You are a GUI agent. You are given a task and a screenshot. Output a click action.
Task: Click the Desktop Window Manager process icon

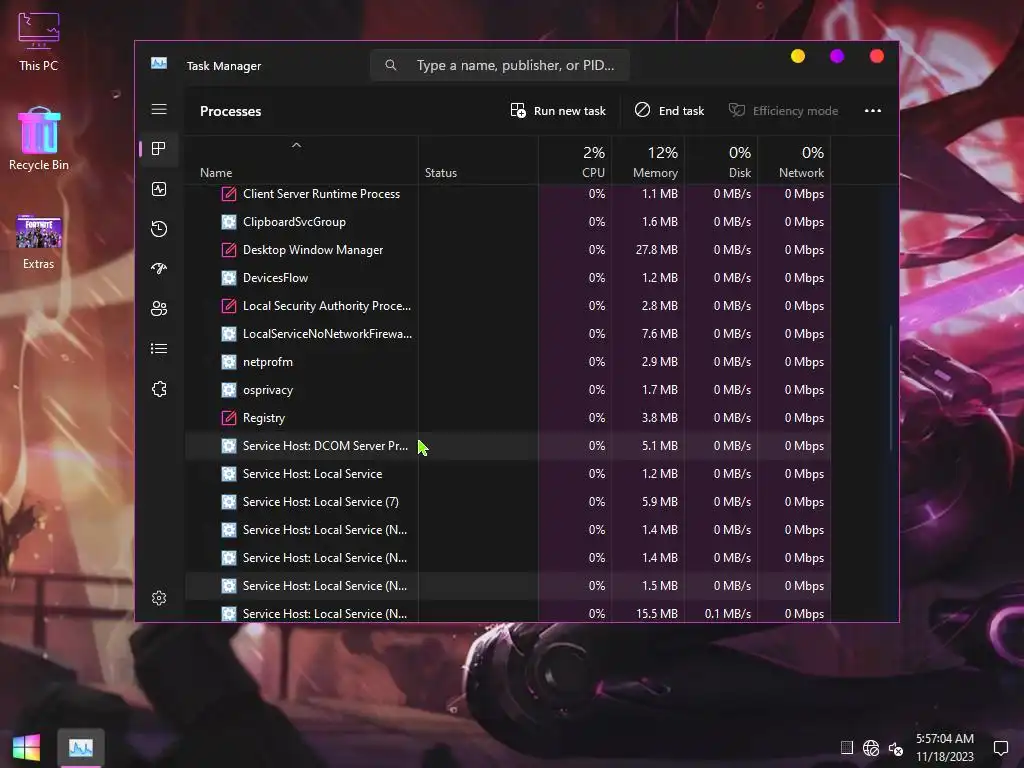[x=229, y=250]
